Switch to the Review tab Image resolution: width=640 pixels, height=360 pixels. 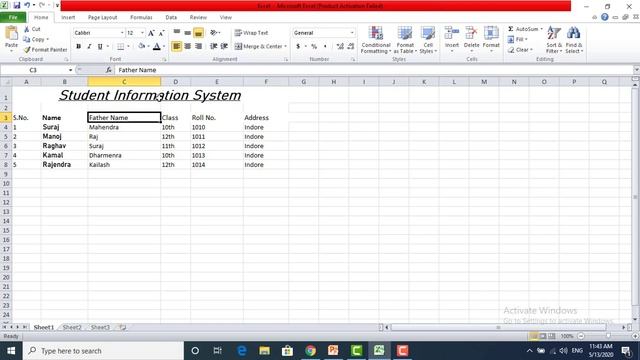point(198,18)
